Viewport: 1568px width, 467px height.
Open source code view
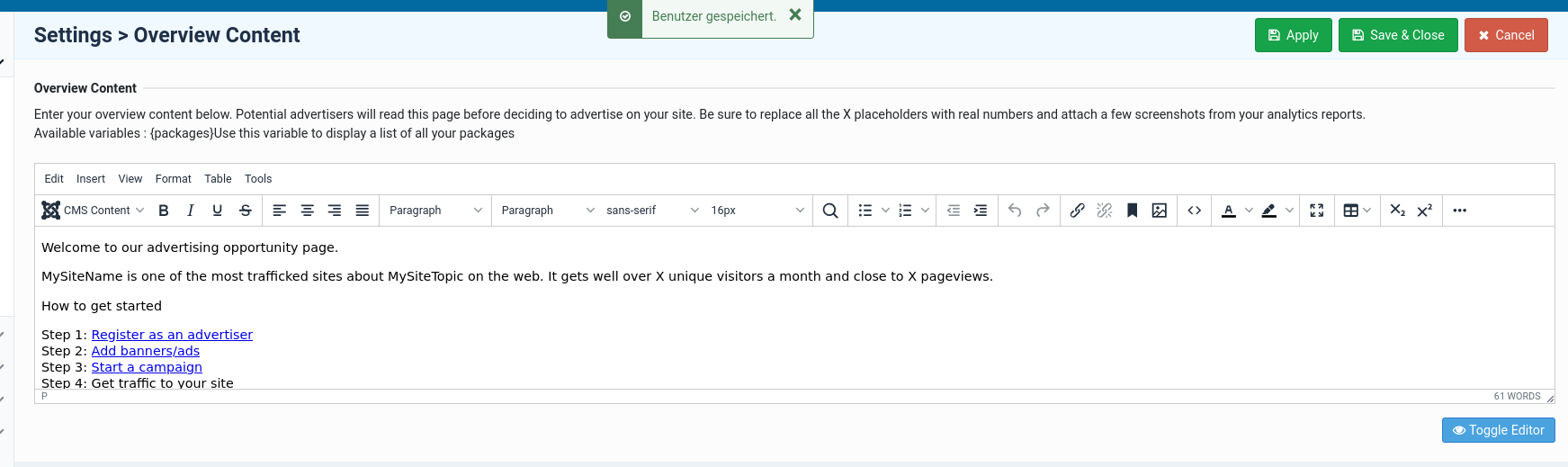point(1195,211)
